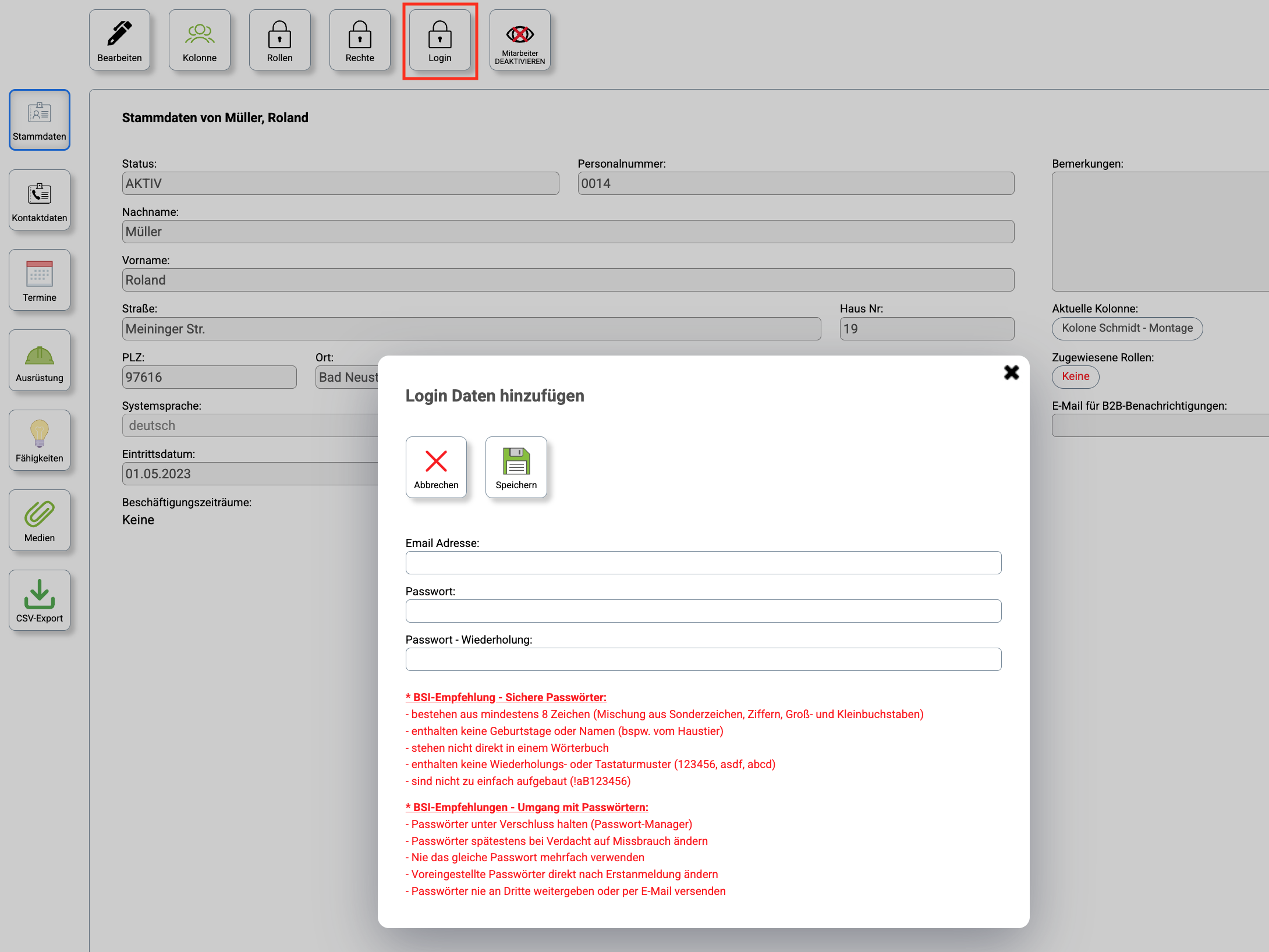The height and width of the screenshot is (952, 1269).
Task: Open the Termine calendar section
Action: [x=40, y=280]
